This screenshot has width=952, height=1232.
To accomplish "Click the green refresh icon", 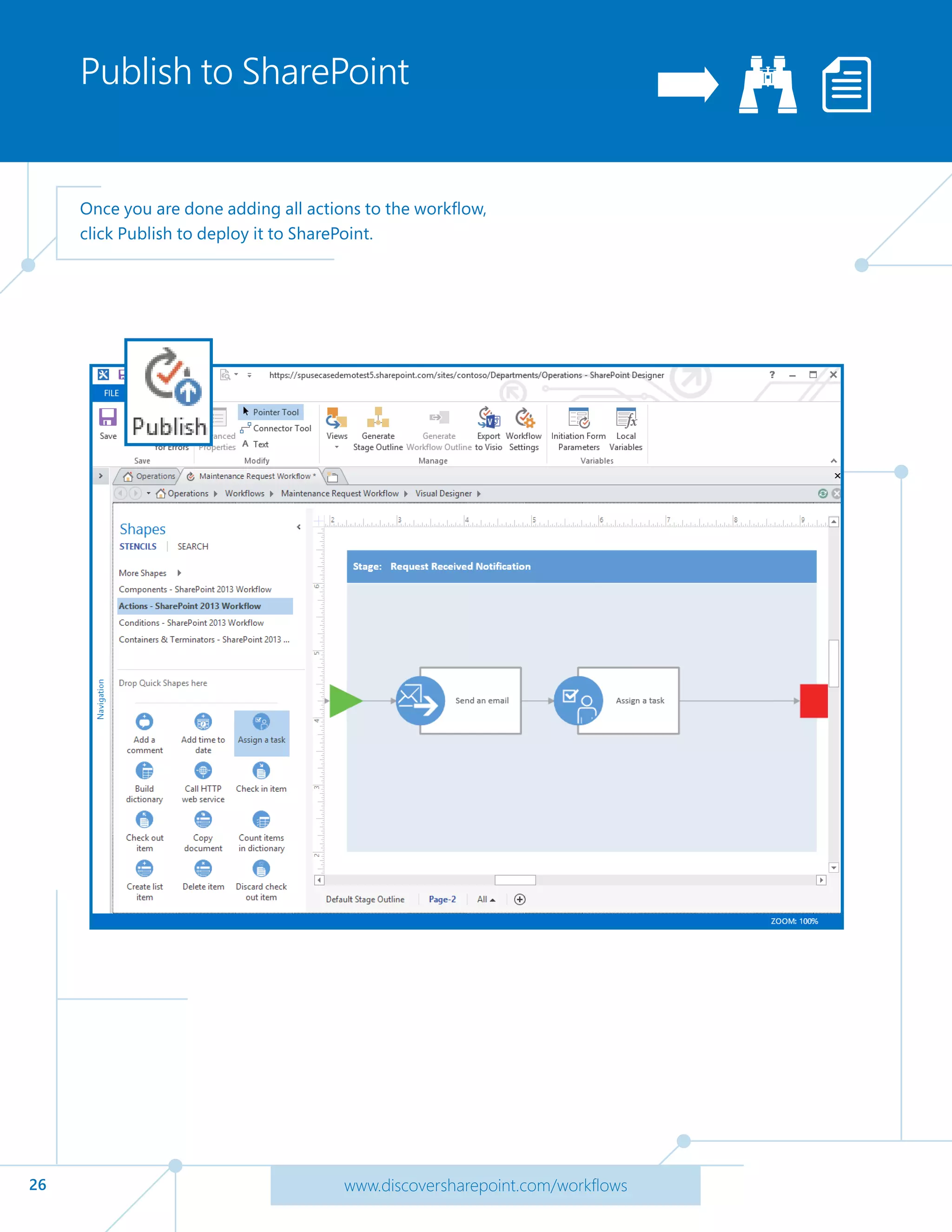I will coord(823,494).
